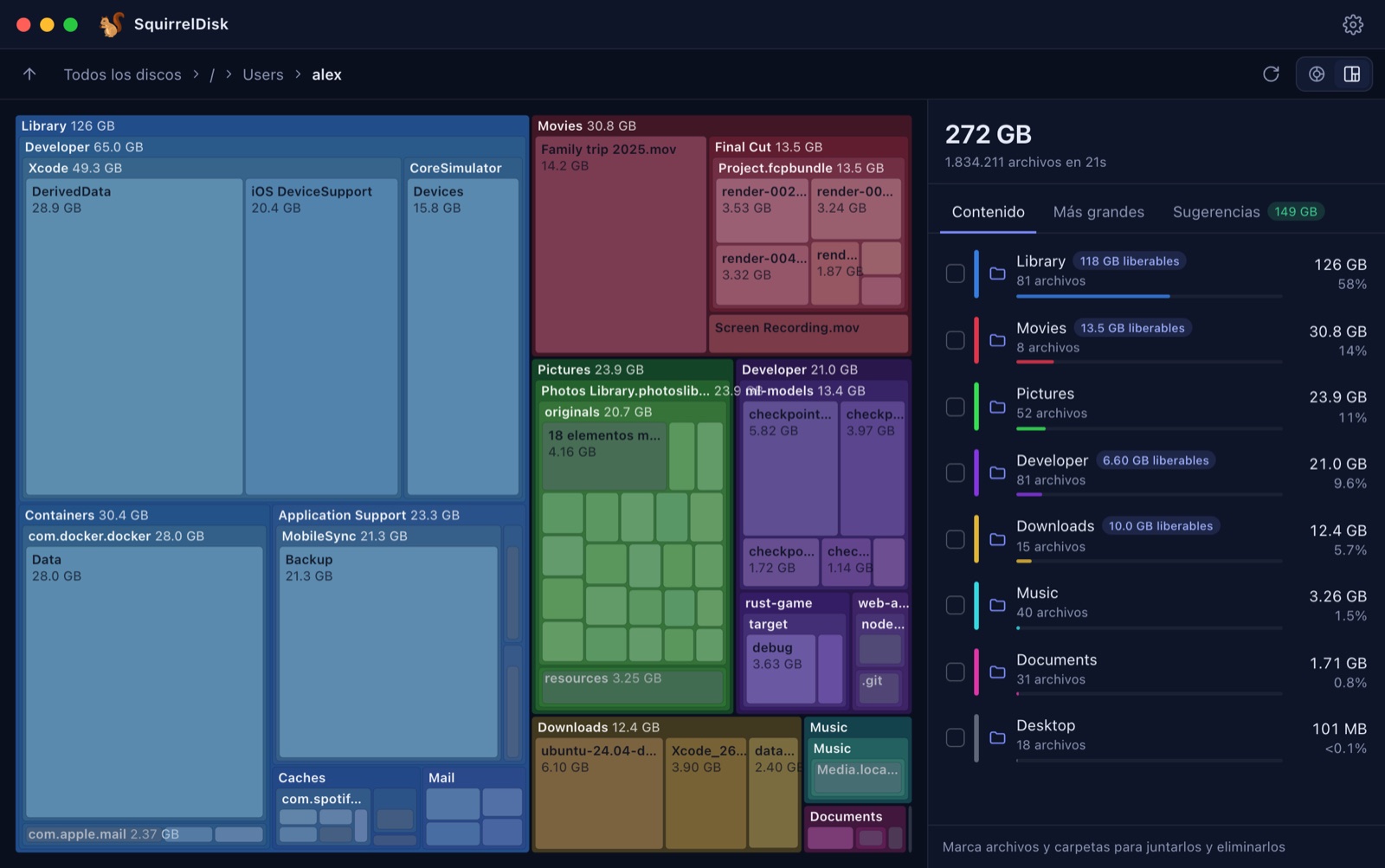Select the checkpoint 5.82 GB block

790,468
